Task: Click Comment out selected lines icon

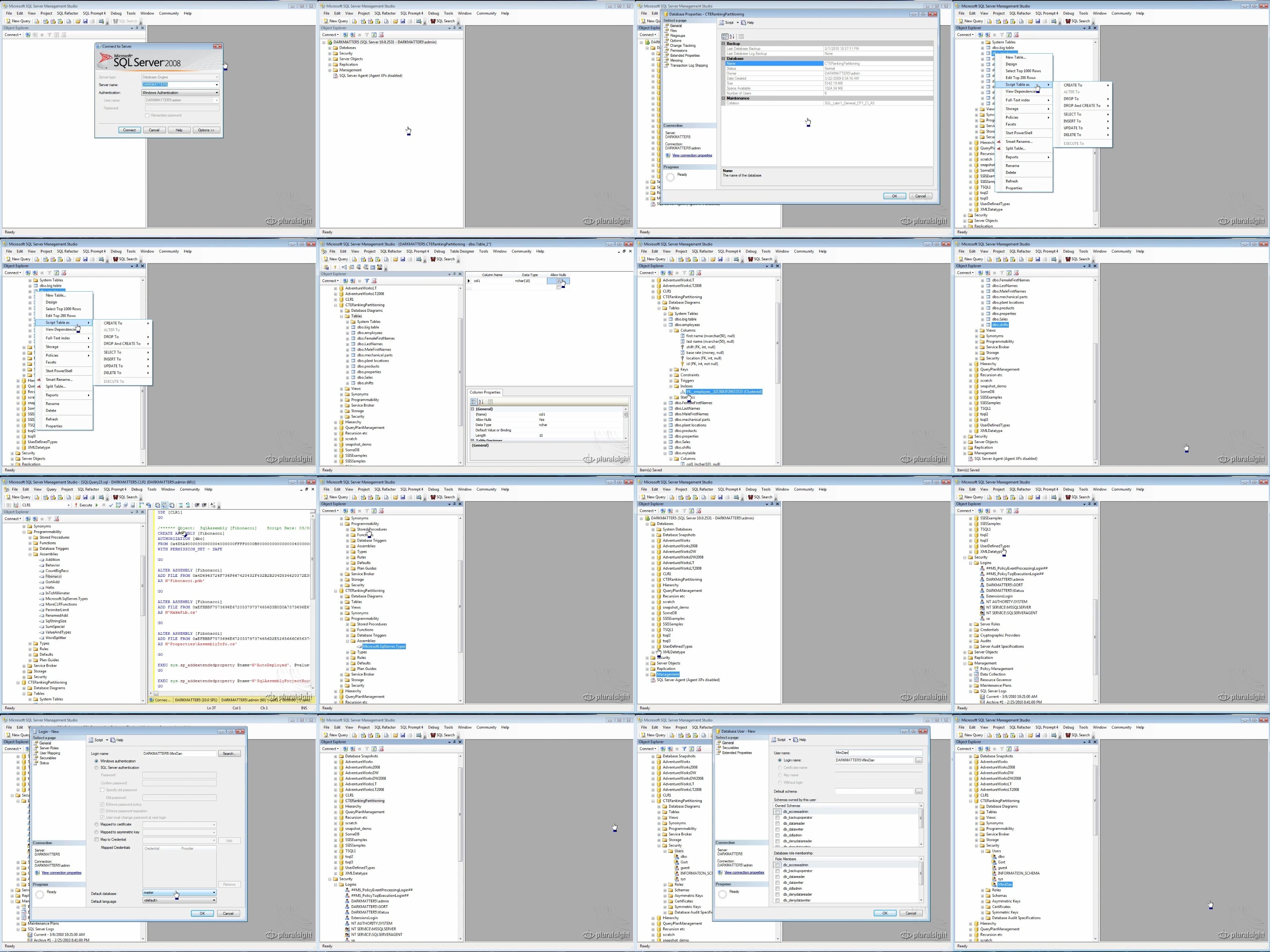Action: (181, 506)
